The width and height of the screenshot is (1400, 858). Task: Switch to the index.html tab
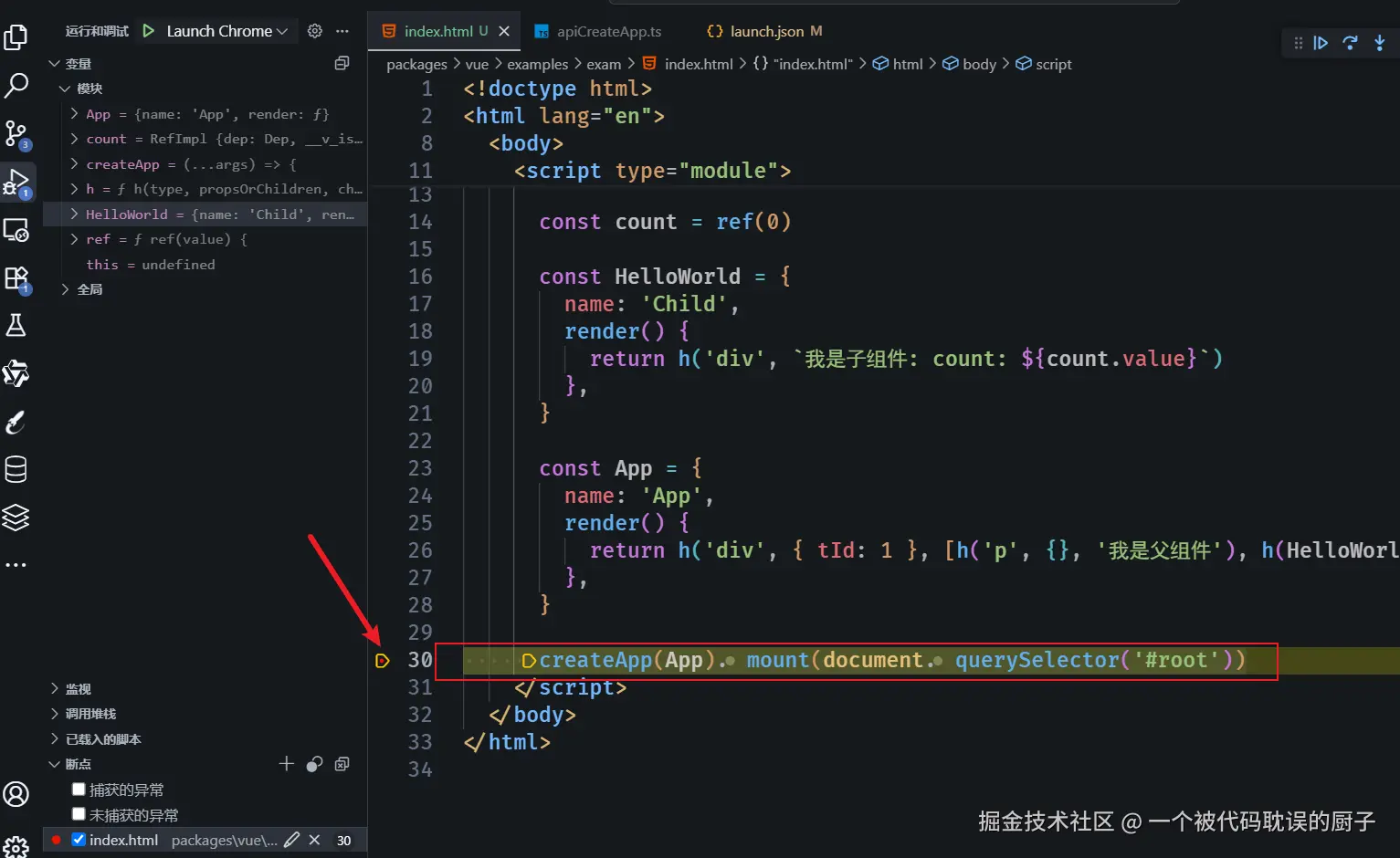point(445,31)
